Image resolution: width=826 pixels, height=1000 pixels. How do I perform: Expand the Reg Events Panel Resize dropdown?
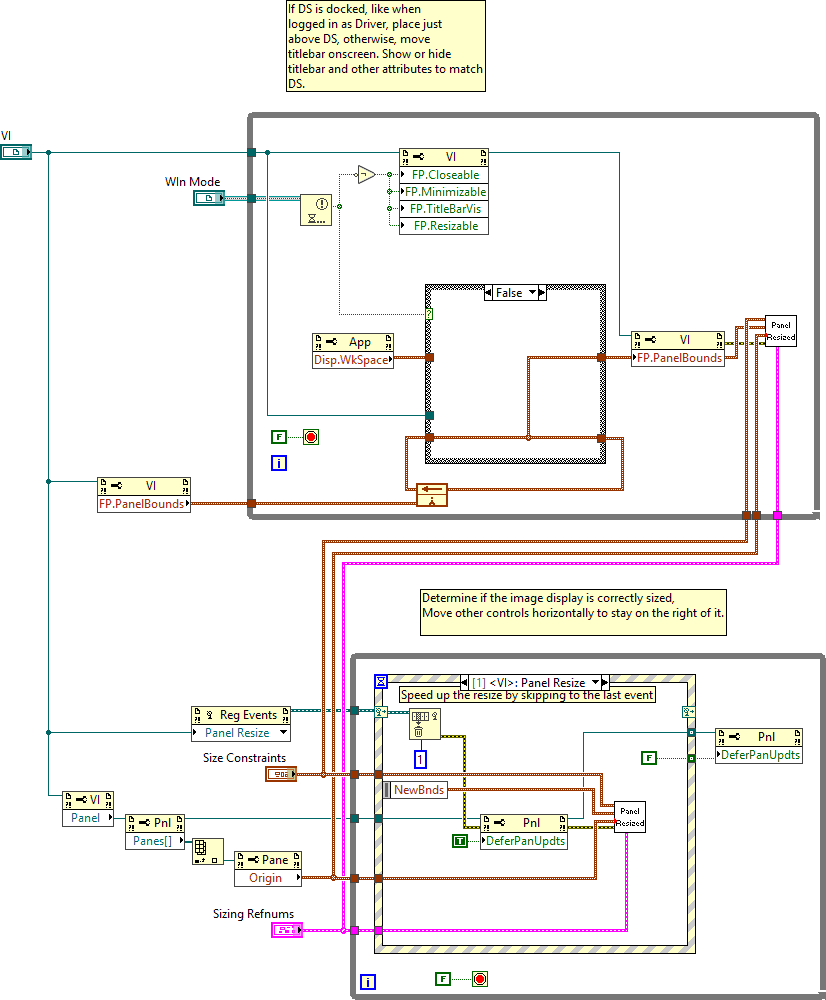pos(283,733)
